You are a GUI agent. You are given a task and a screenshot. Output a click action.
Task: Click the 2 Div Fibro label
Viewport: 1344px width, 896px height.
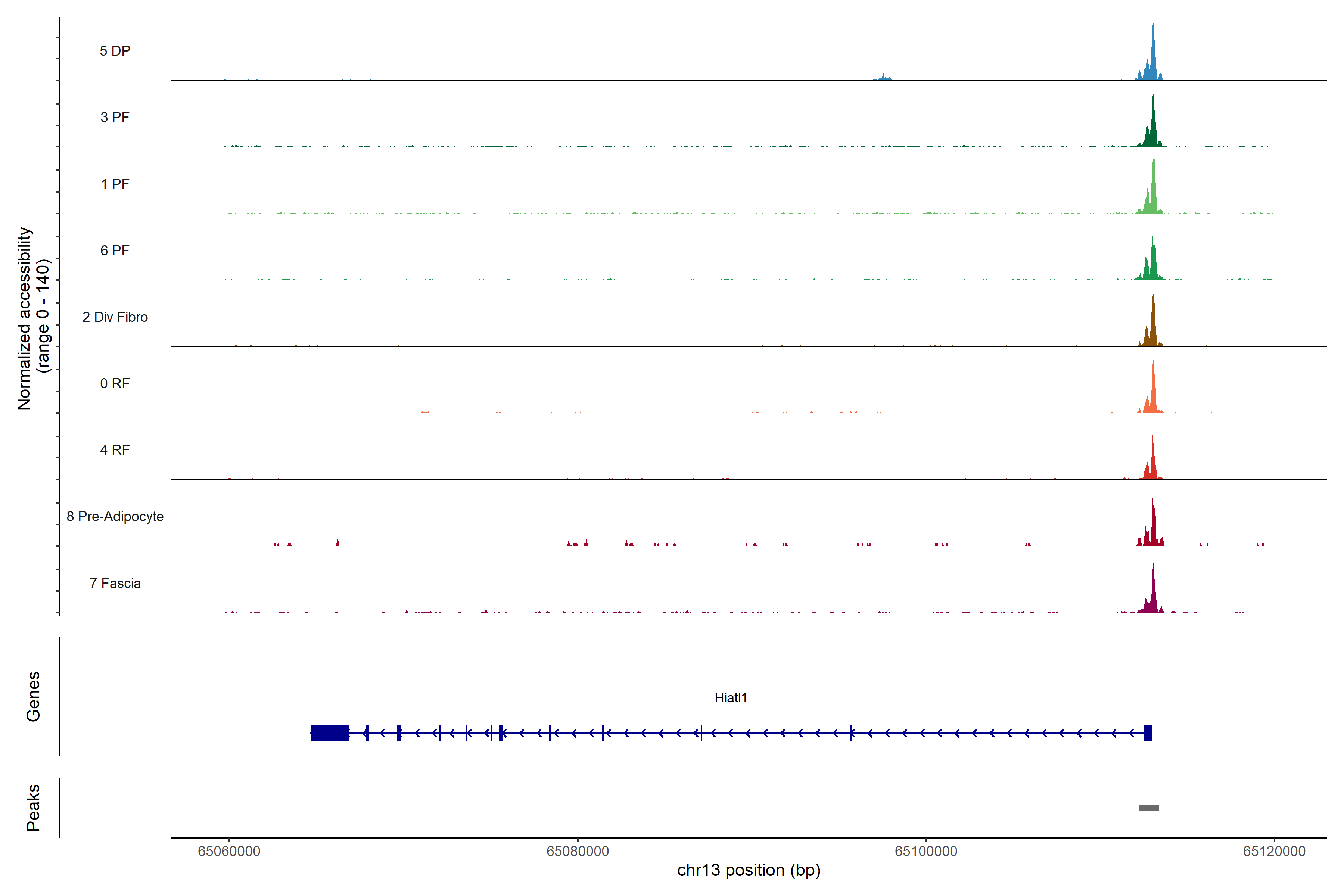tap(115, 317)
